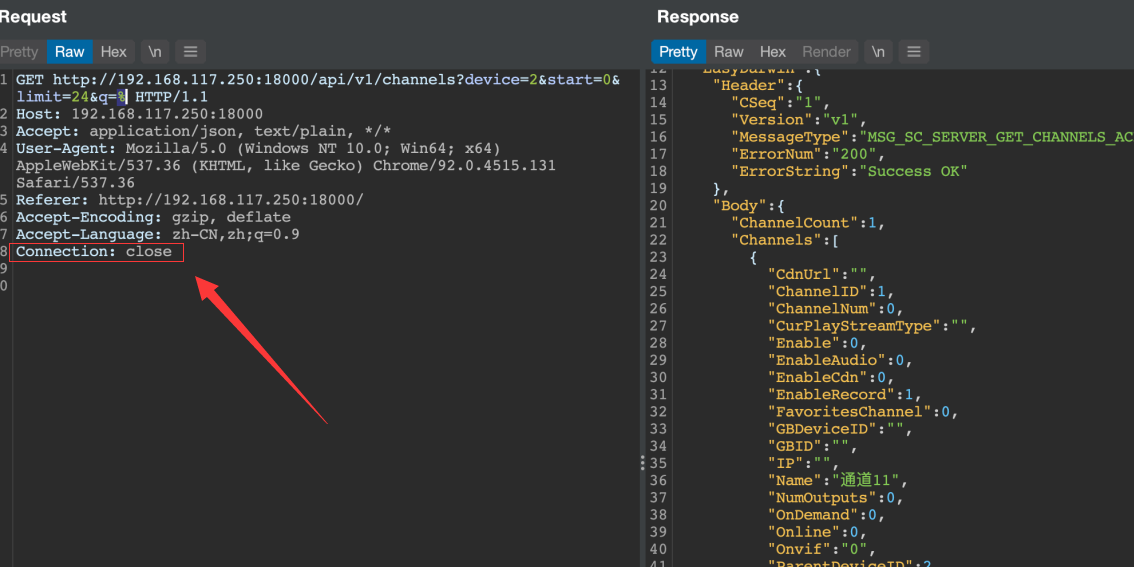Open the Request panel hamburger menu
1134x567 pixels.
pyautogui.click(x=191, y=52)
